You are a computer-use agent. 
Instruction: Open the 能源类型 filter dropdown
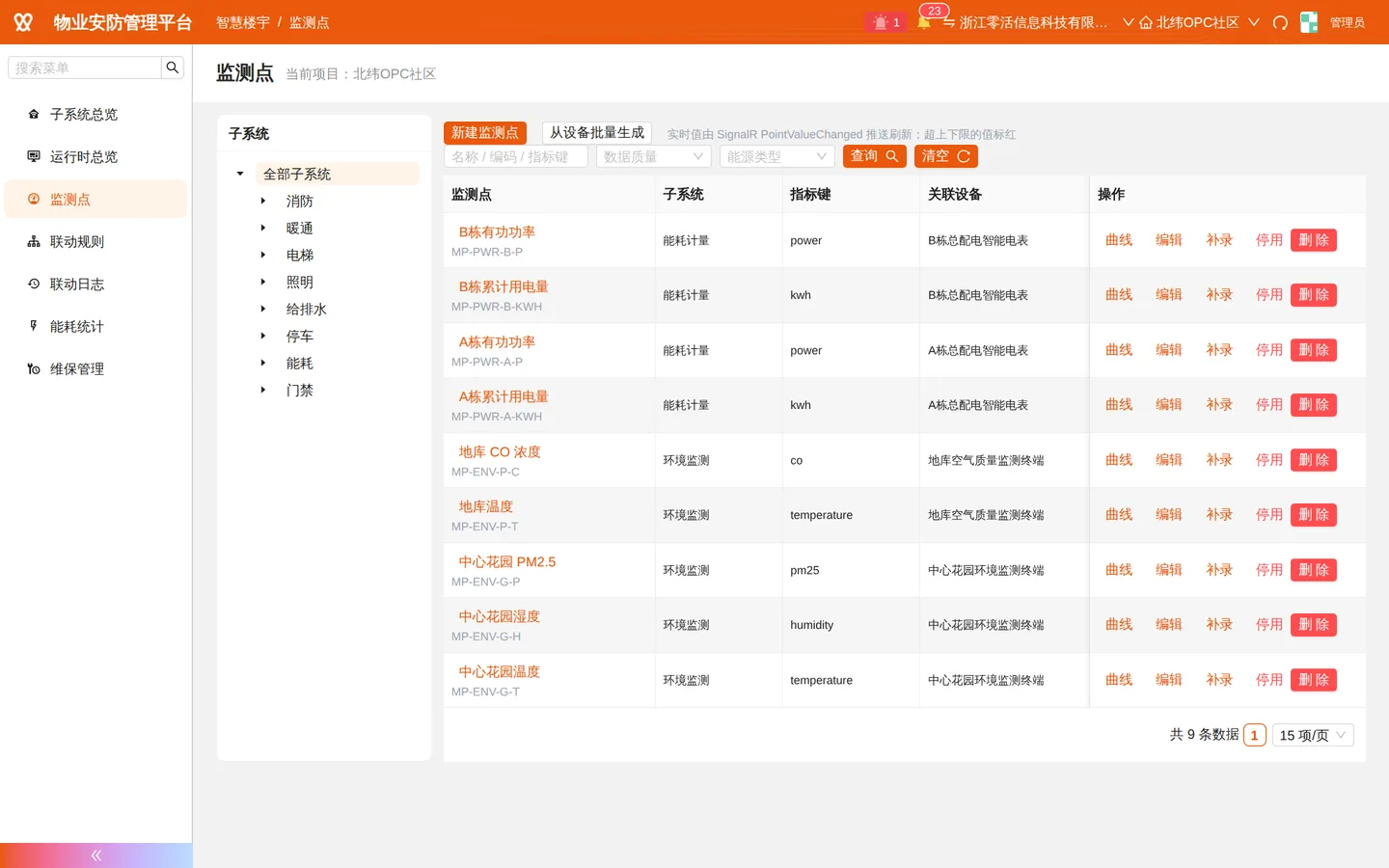tap(777, 156)
